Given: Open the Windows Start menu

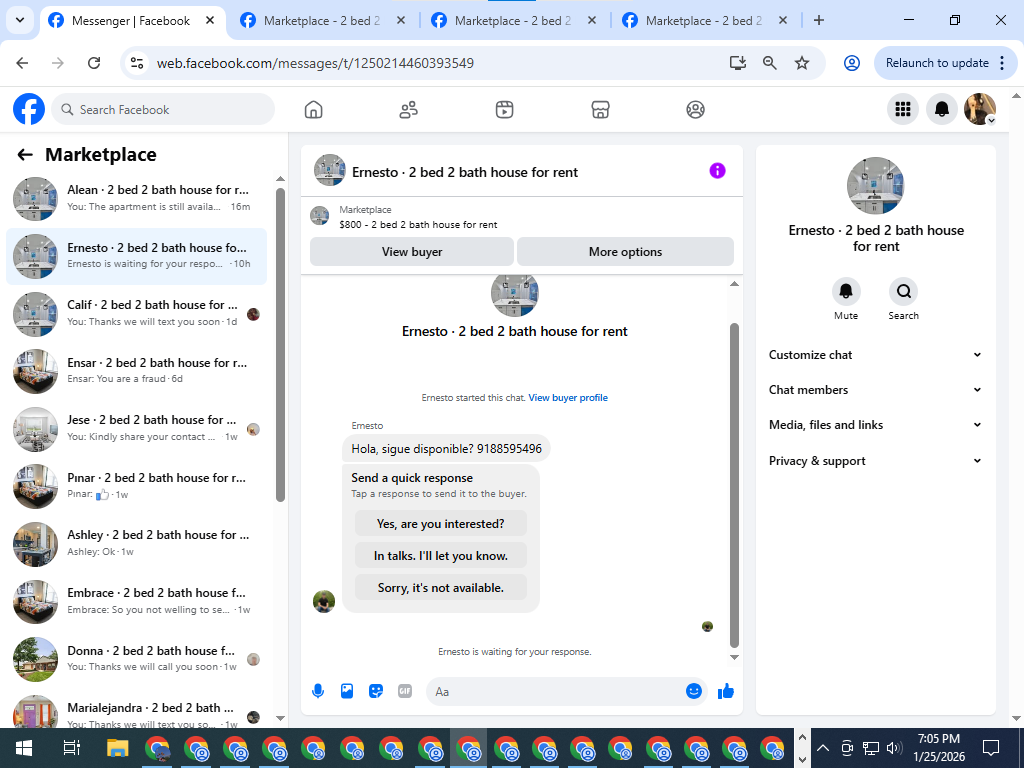Looking at the screenshot, I should pos(24,748).
